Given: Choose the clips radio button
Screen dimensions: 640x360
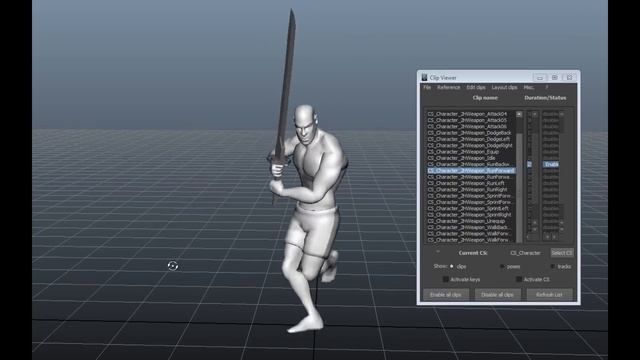Looking at the screenshot, I should click(x=451, y=266).
